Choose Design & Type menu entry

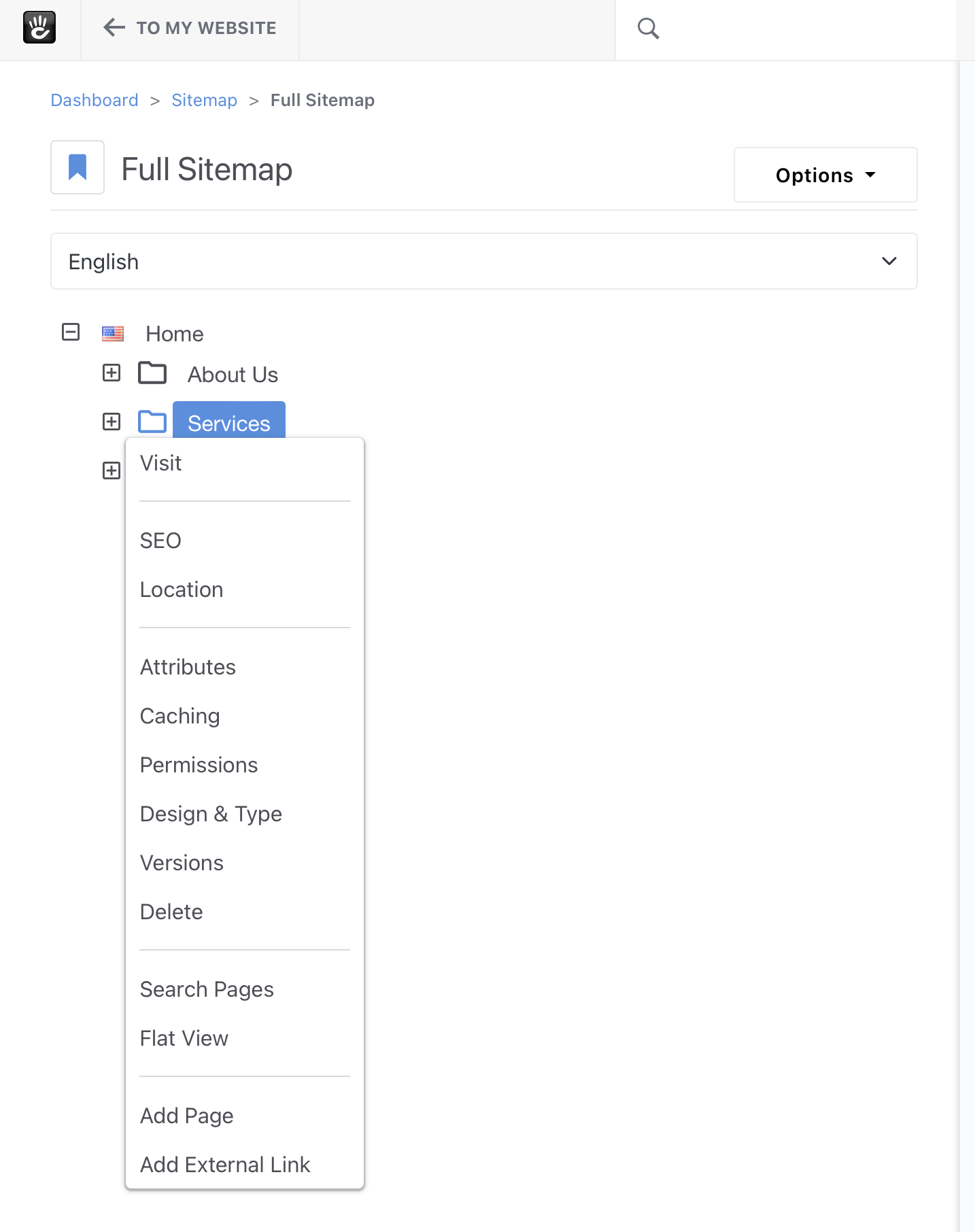click(x=211, y=814)
